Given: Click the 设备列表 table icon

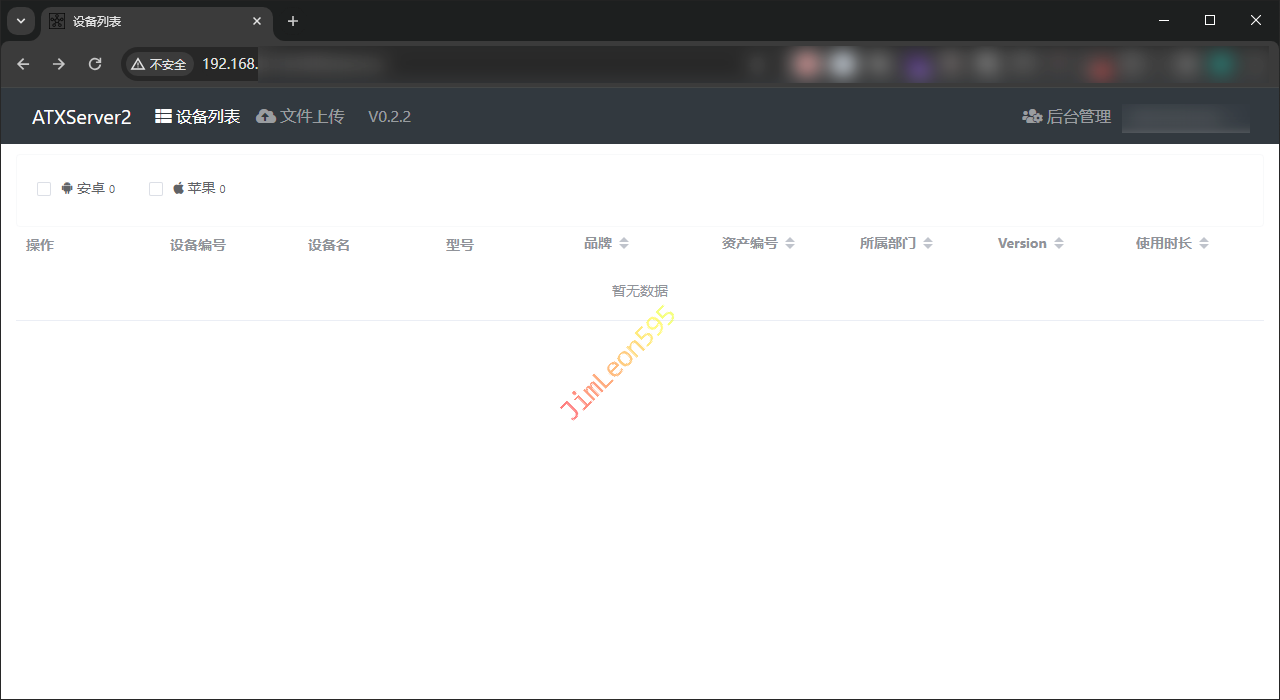Looking at the screenshot, I should click(x=163, y=117).
